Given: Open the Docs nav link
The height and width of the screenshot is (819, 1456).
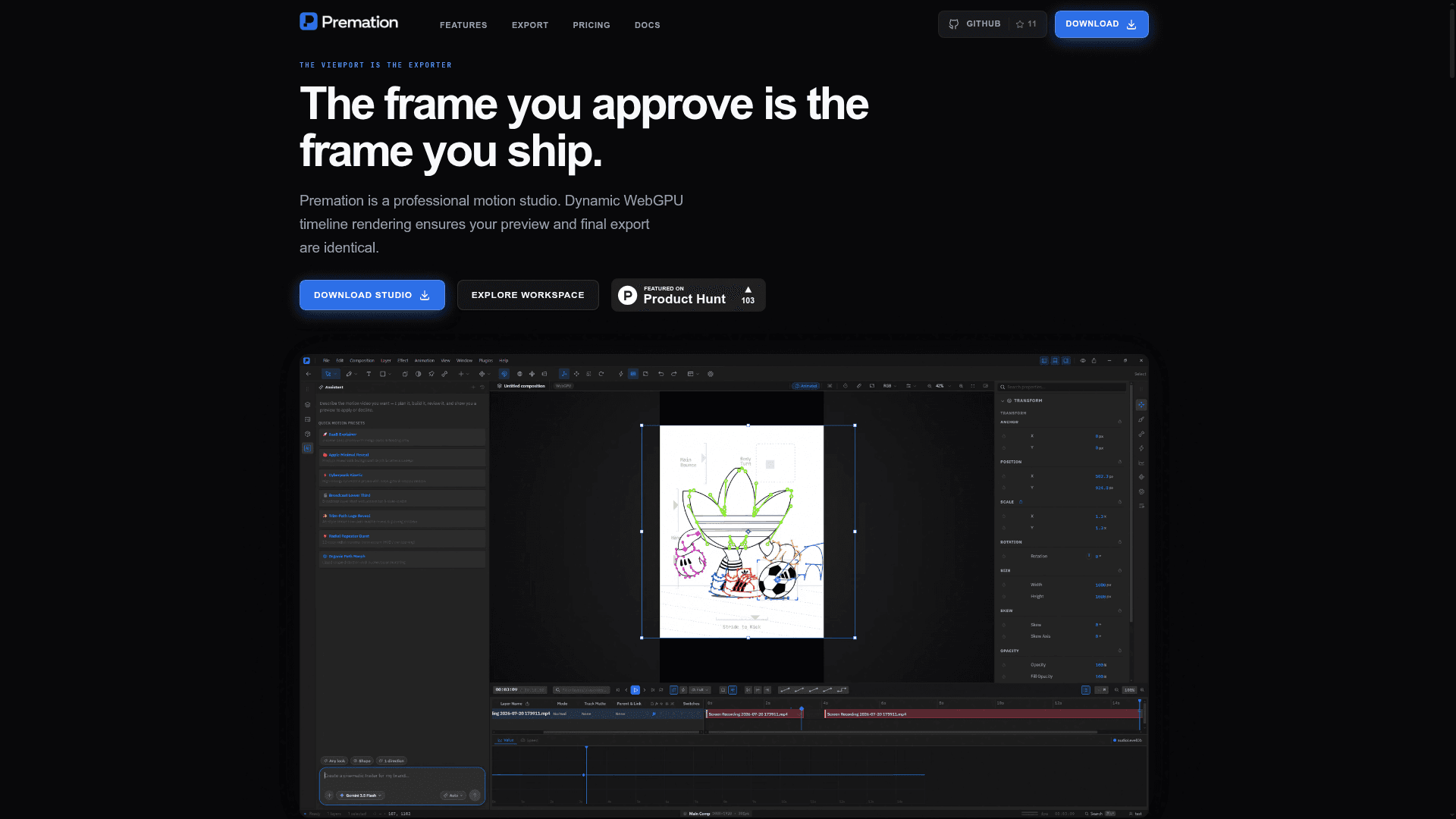Looking at the screenshot, I should click(x=648, y=25).
